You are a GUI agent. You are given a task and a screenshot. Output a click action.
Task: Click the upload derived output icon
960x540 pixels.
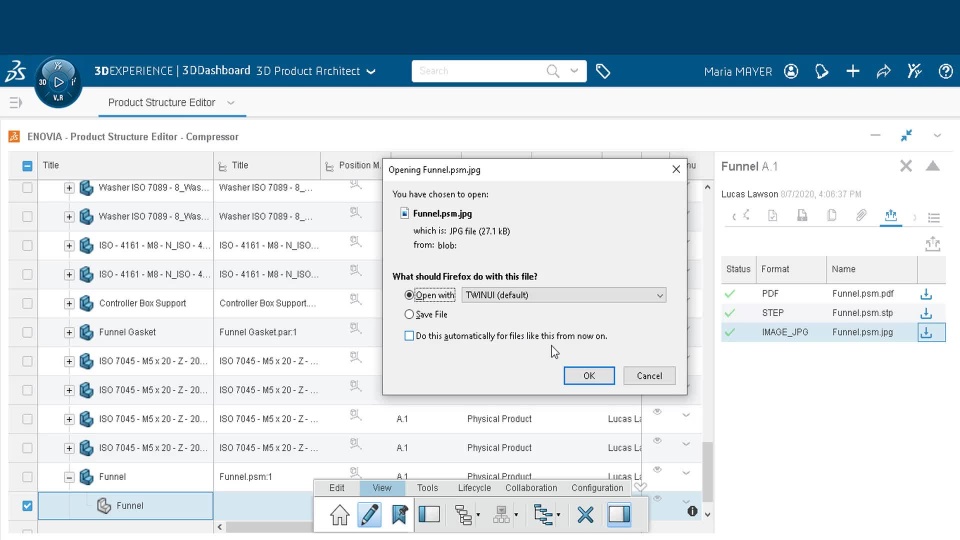(x=932, y=244)
